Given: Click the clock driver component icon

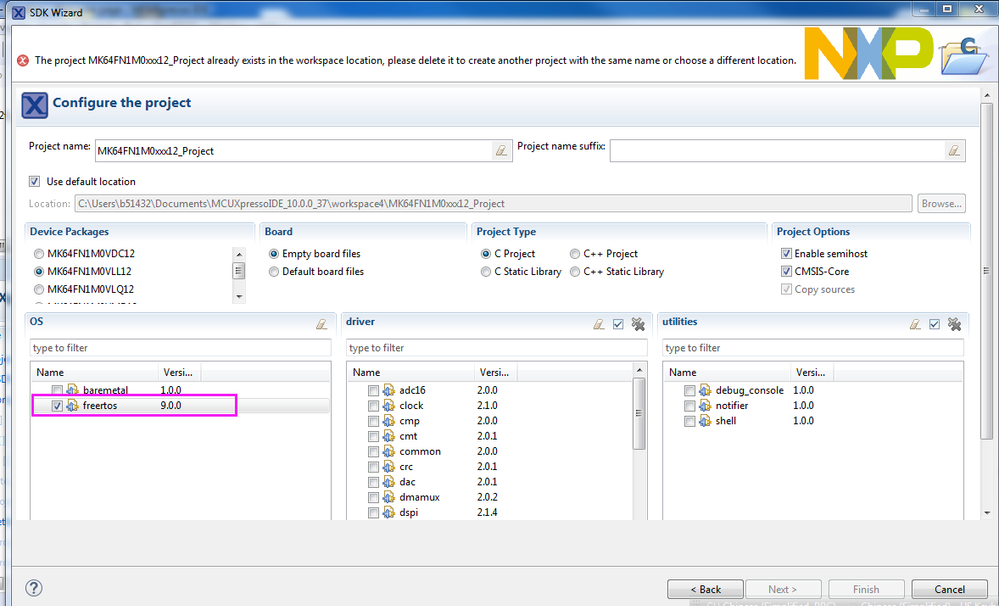Looking at the screenshot, I should (389, 405).
